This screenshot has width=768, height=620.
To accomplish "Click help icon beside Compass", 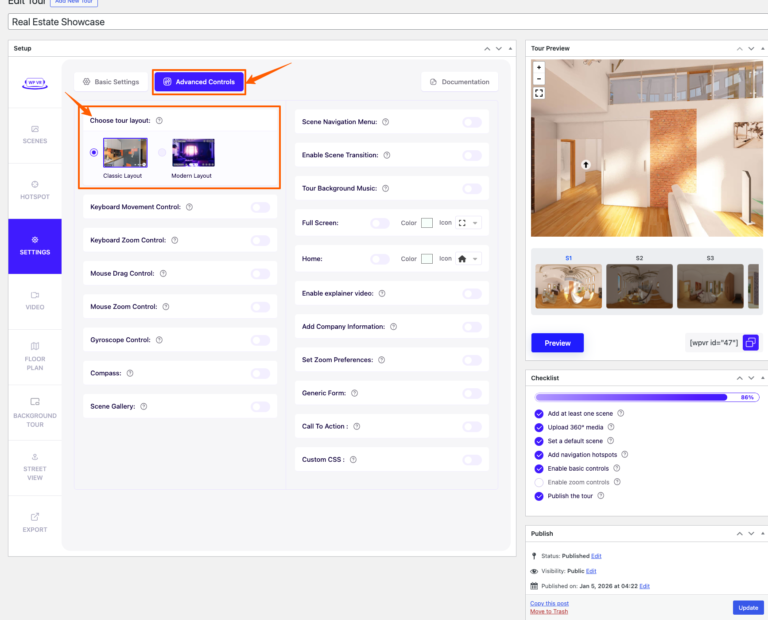I will [130, 373].
